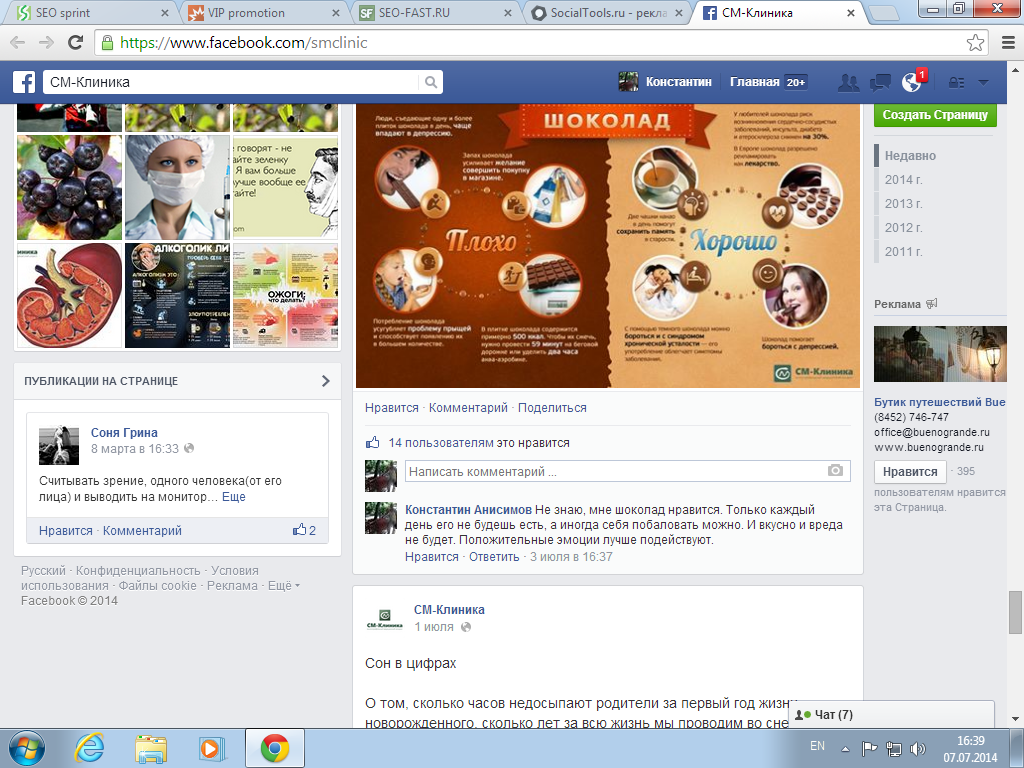Open account menu dropdown arrow in header
The width and height of the screenshot is (1024, 768).
pyautogui.click(x=984, y=82)
